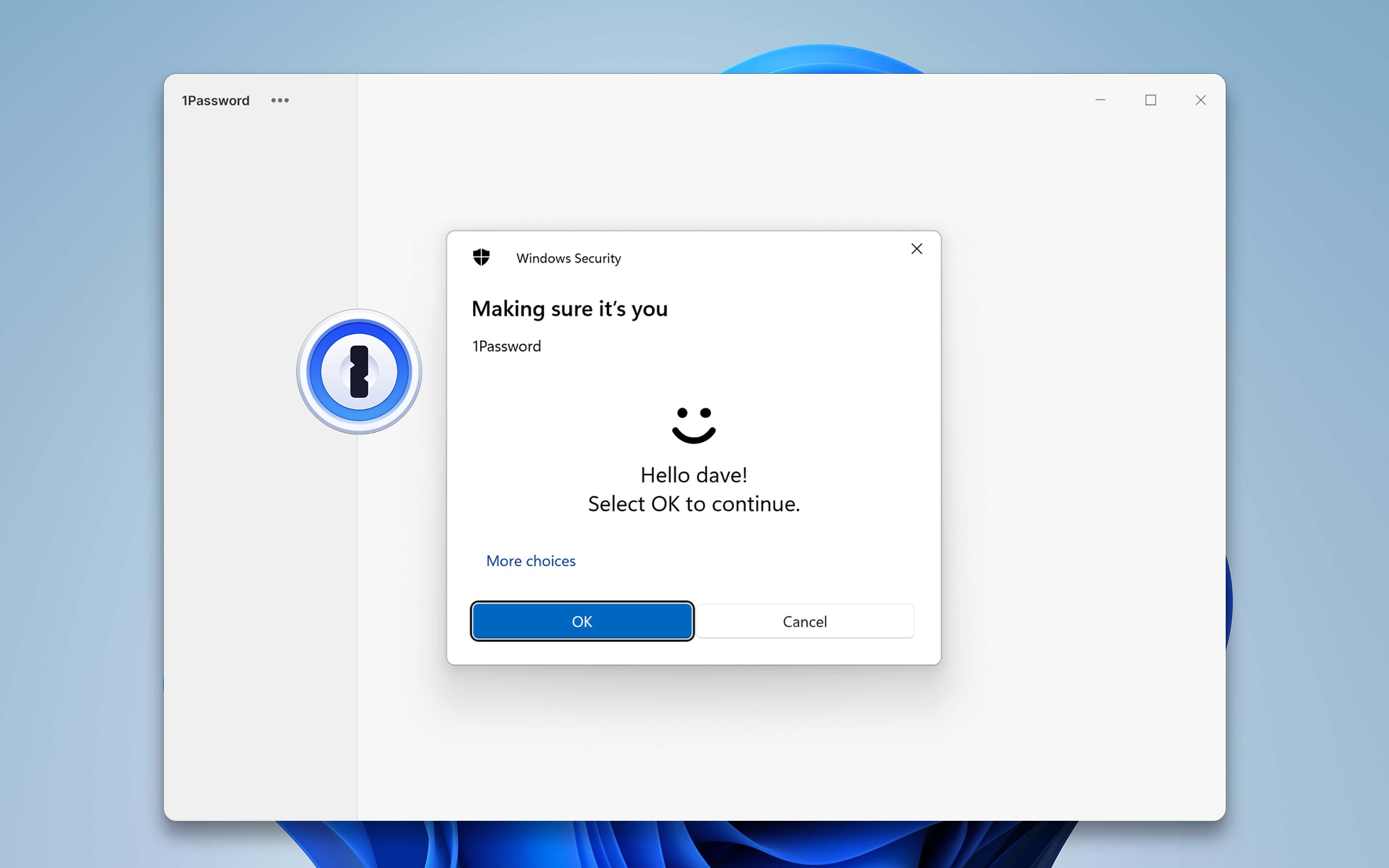Select OK to continue Windows Hello verification

pos(582,621)
